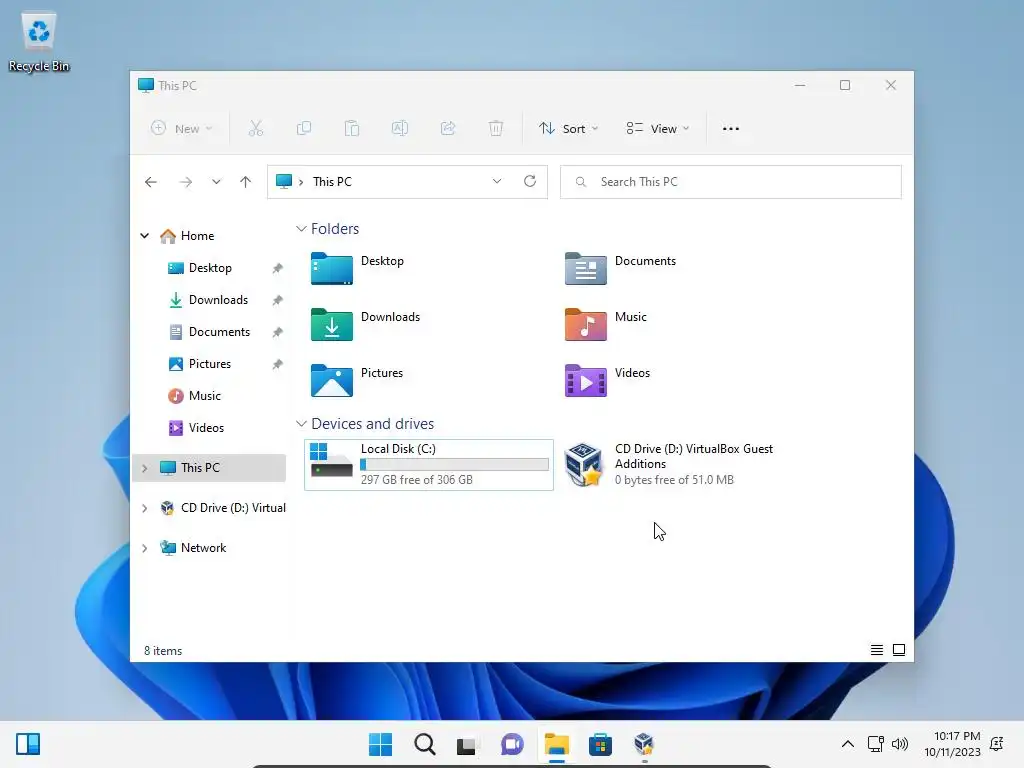Click the network icon in tray
Screen dimensions: 1024x768
(876, 744)
